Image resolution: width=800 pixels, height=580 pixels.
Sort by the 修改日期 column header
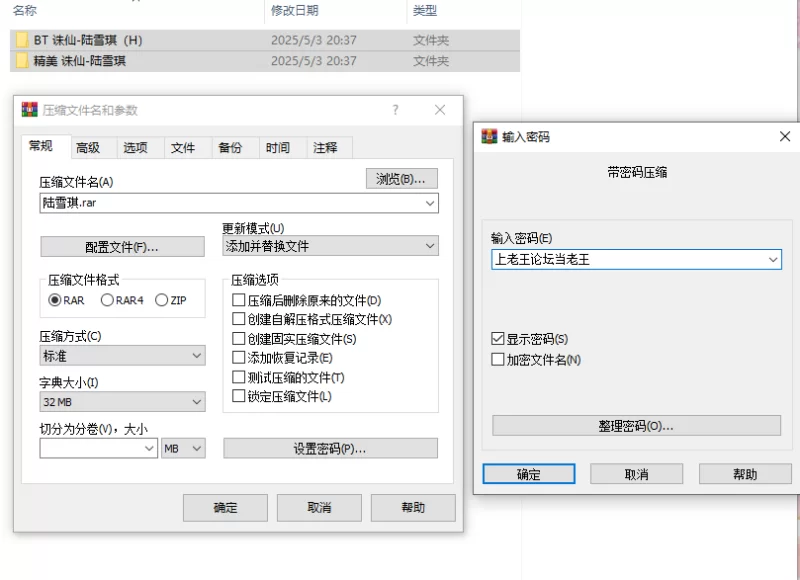(x=294, y=10)
